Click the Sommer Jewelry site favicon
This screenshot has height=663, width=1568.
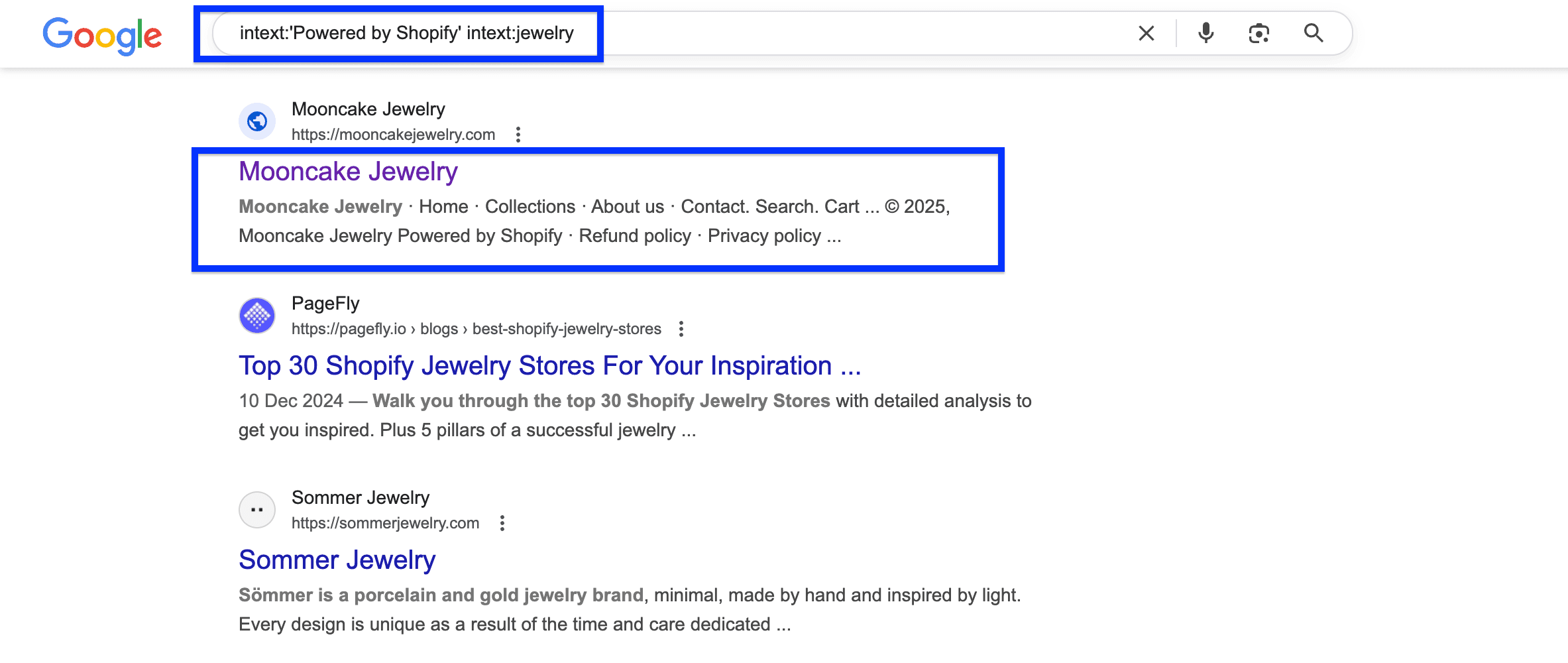tap(256, 509)
